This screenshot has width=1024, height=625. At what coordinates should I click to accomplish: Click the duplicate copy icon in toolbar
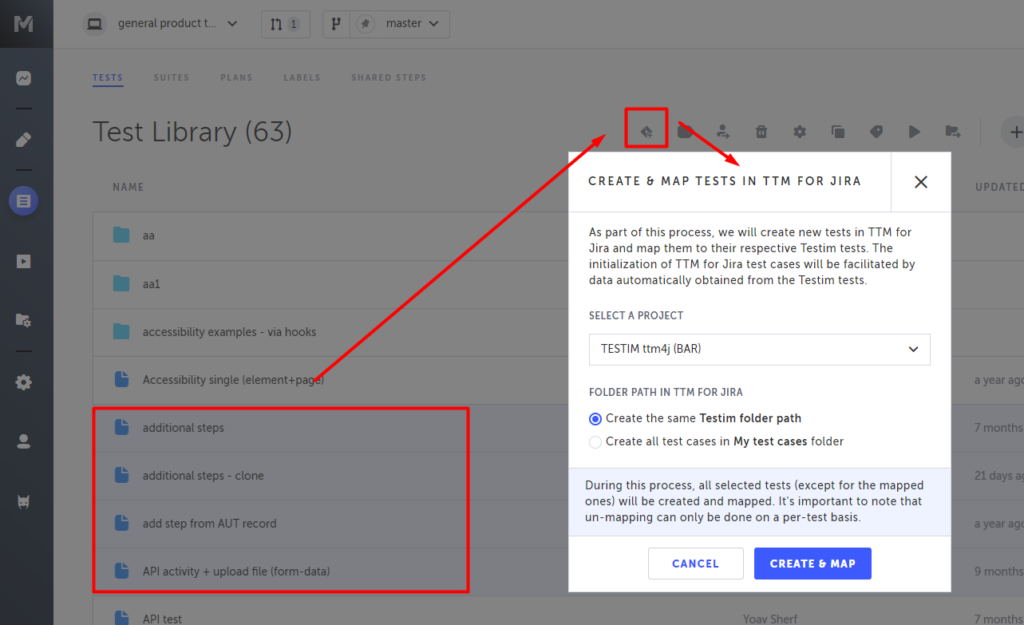click(838, 131)
